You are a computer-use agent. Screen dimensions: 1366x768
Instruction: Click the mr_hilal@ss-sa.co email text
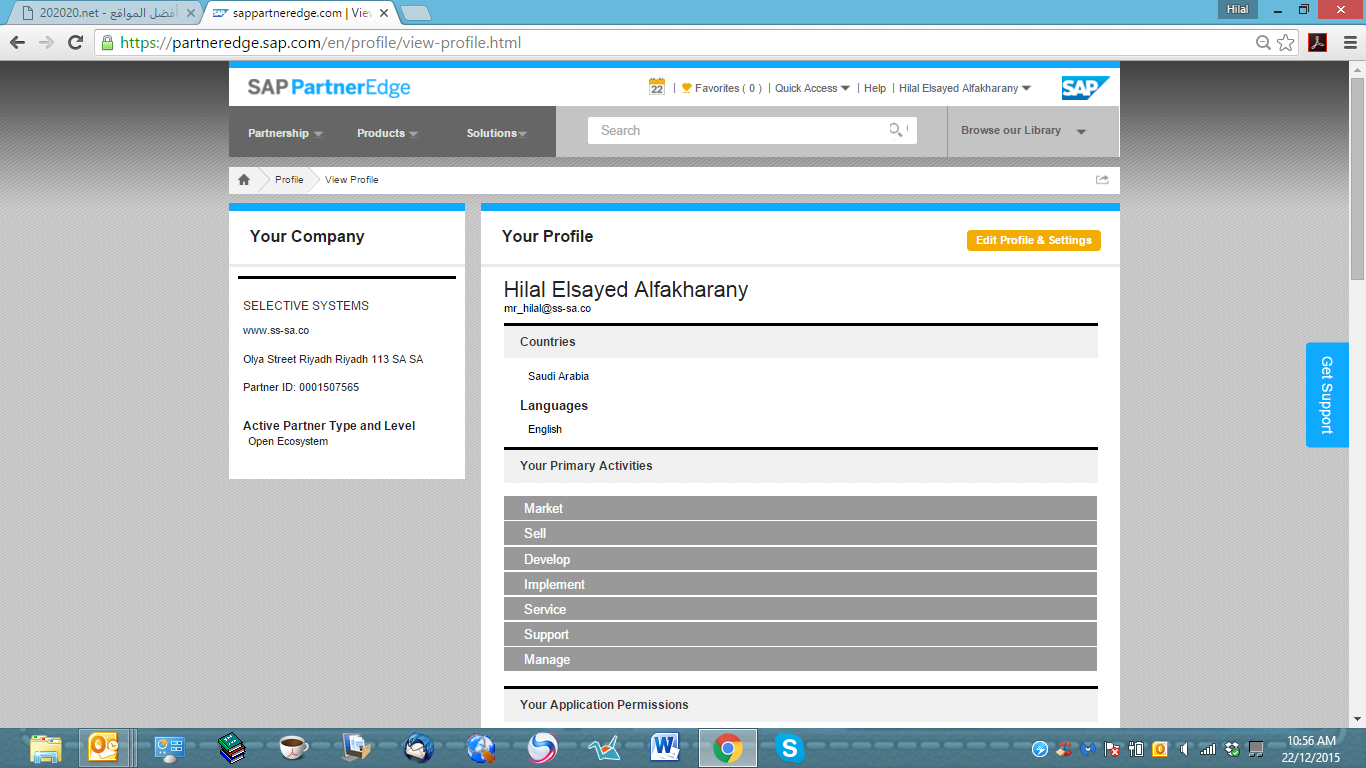[547, 309]
